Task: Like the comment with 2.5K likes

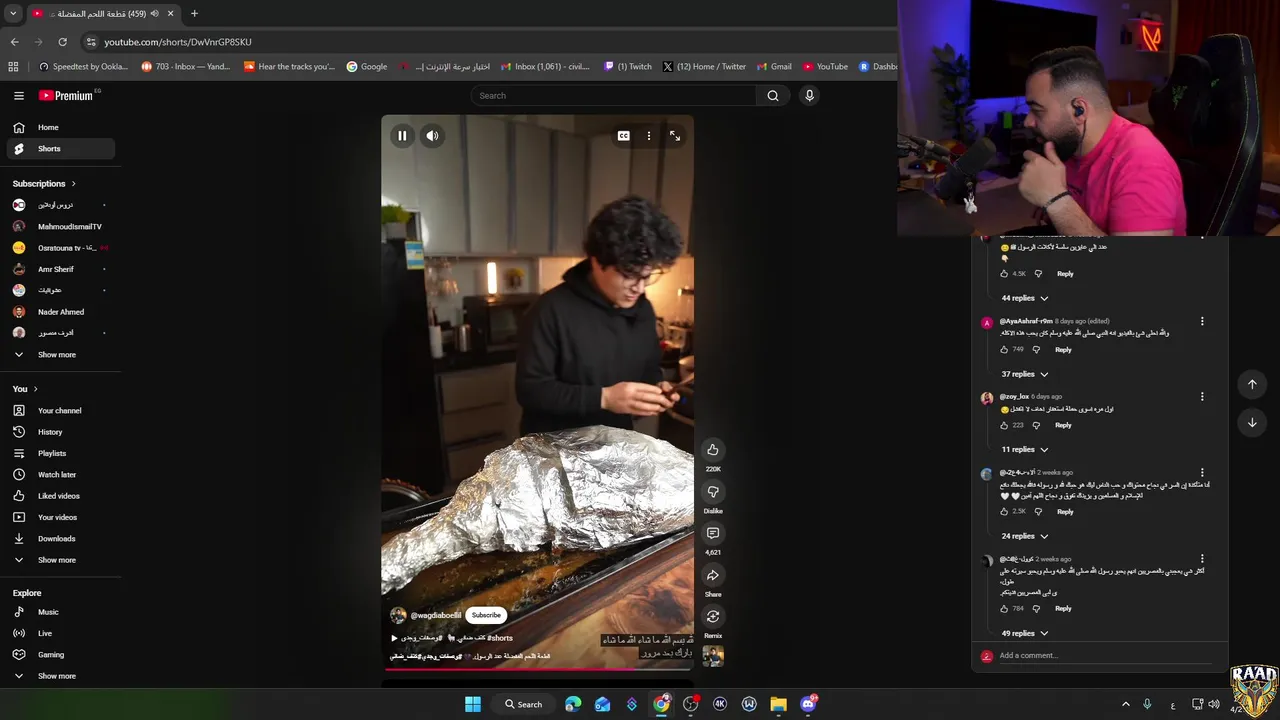Action: [1004, 512]
